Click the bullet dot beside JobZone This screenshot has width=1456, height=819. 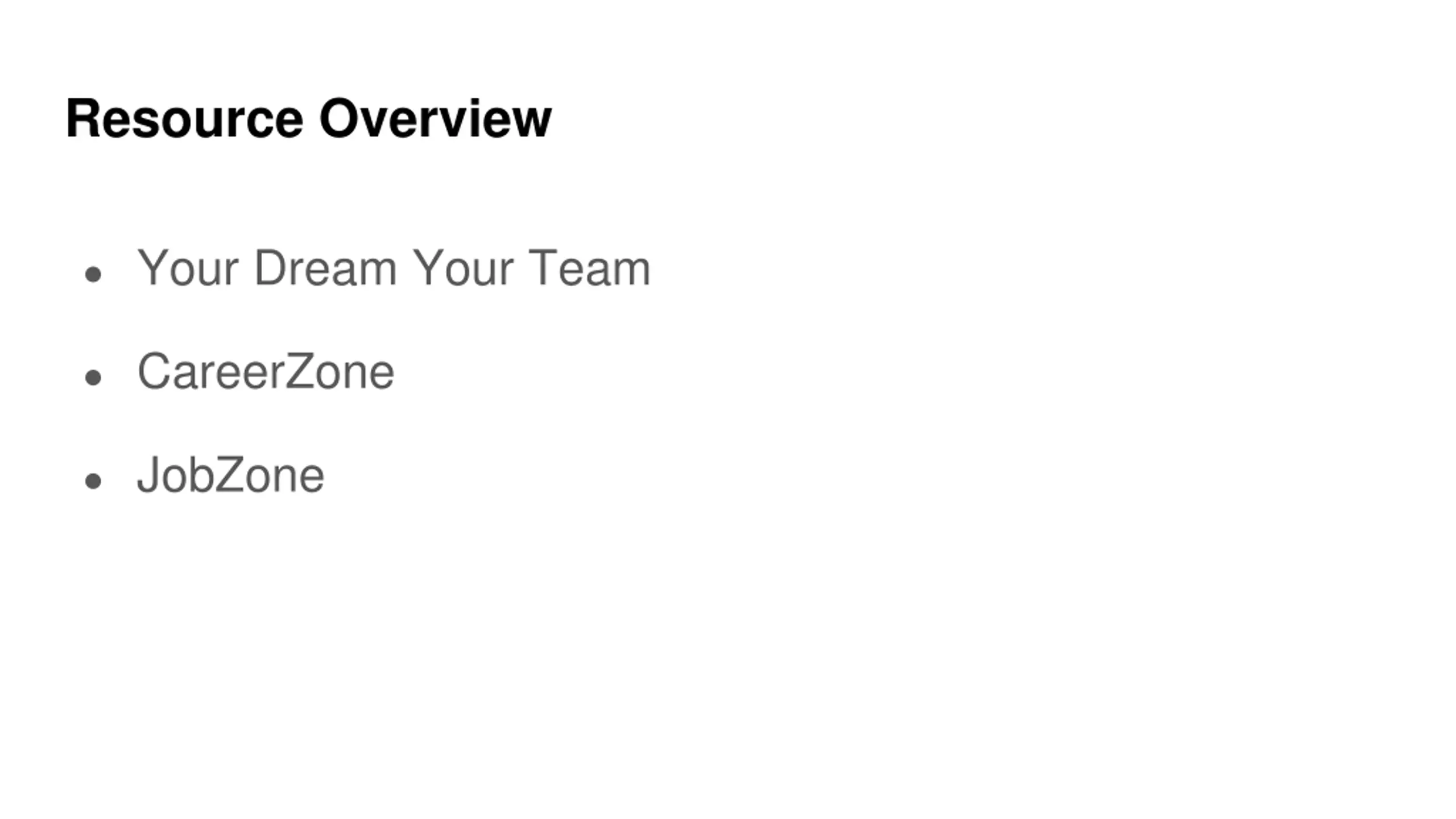(x=93, y=481)
